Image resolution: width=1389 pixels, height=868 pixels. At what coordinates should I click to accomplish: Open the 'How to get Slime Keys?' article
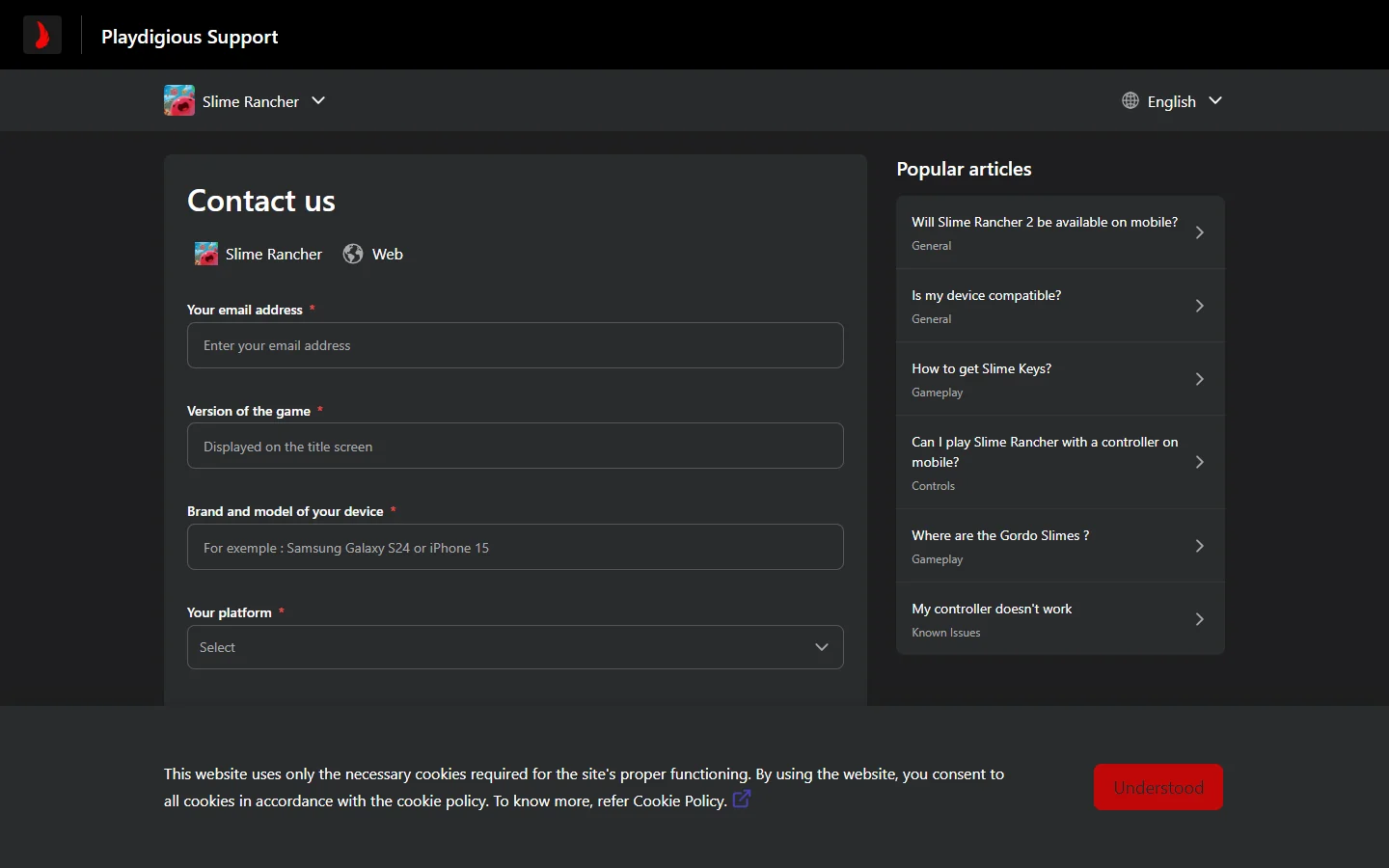(x=1060, y=379)
